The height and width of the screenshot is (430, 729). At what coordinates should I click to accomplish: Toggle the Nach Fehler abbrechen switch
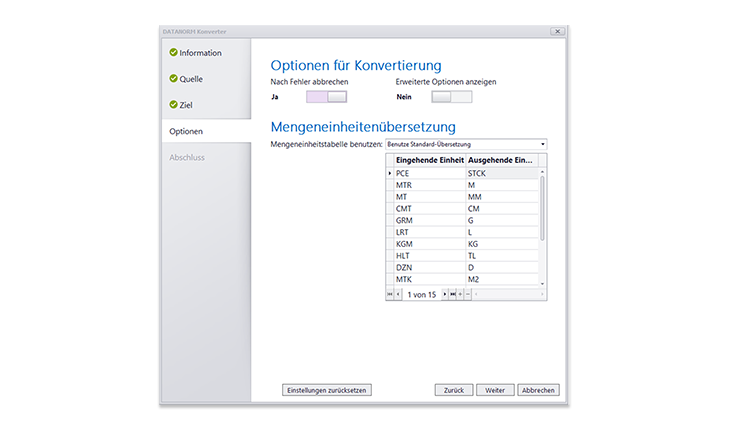click(x=326, y=97)
